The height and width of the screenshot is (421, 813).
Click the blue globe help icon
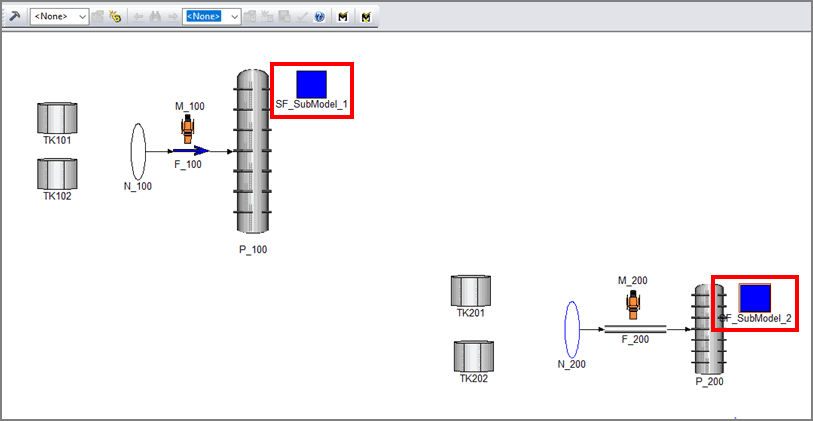point(319,17)
